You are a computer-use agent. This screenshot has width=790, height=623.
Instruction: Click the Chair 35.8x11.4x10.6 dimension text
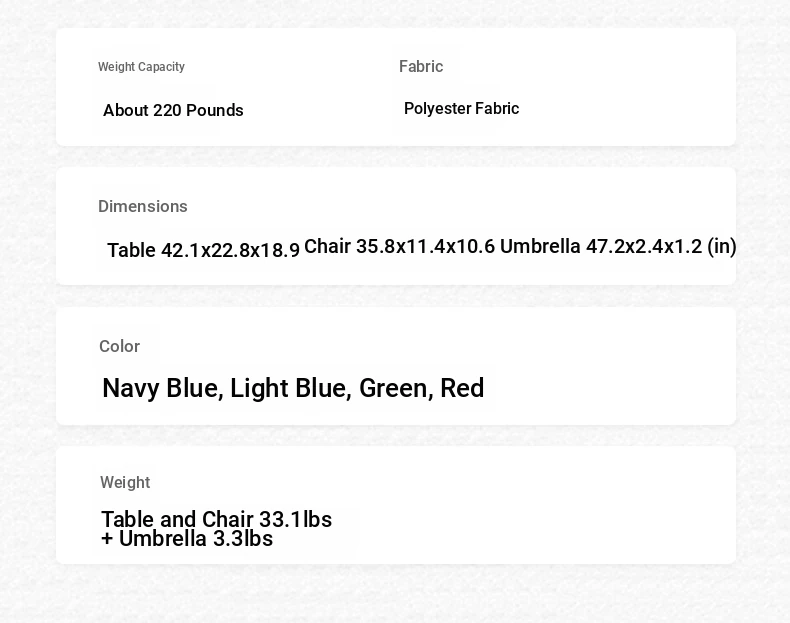click(400, 247)
